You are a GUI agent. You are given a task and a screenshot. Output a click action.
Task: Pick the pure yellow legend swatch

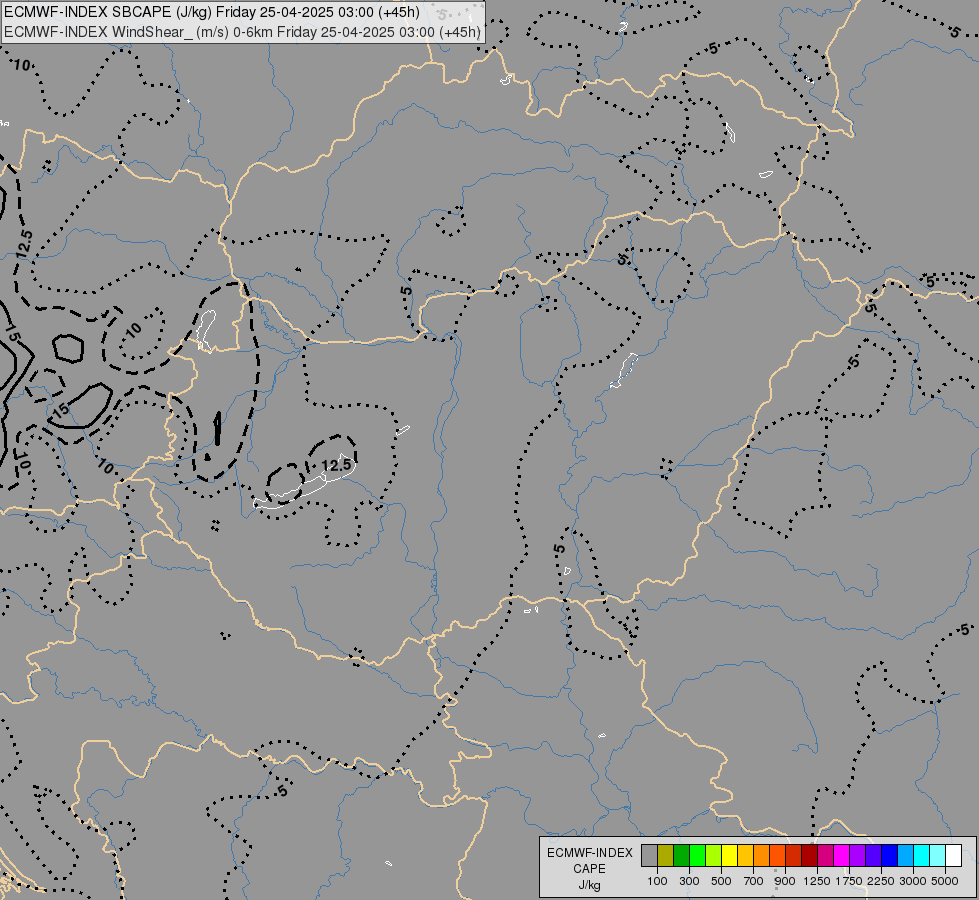coord(729,855)
